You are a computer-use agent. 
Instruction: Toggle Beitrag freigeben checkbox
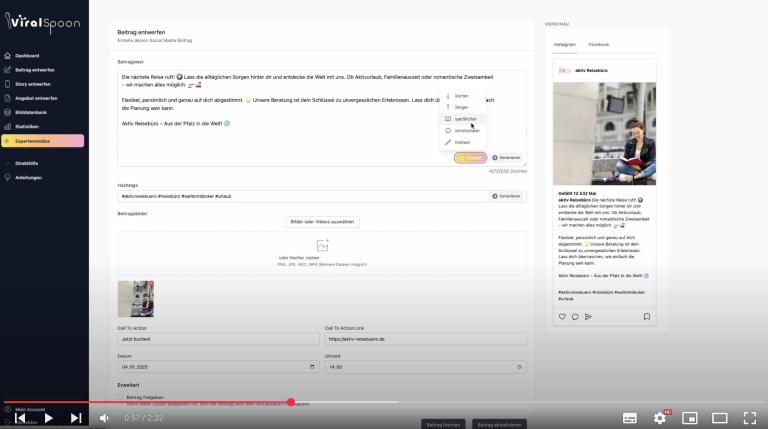click(122, 397)
